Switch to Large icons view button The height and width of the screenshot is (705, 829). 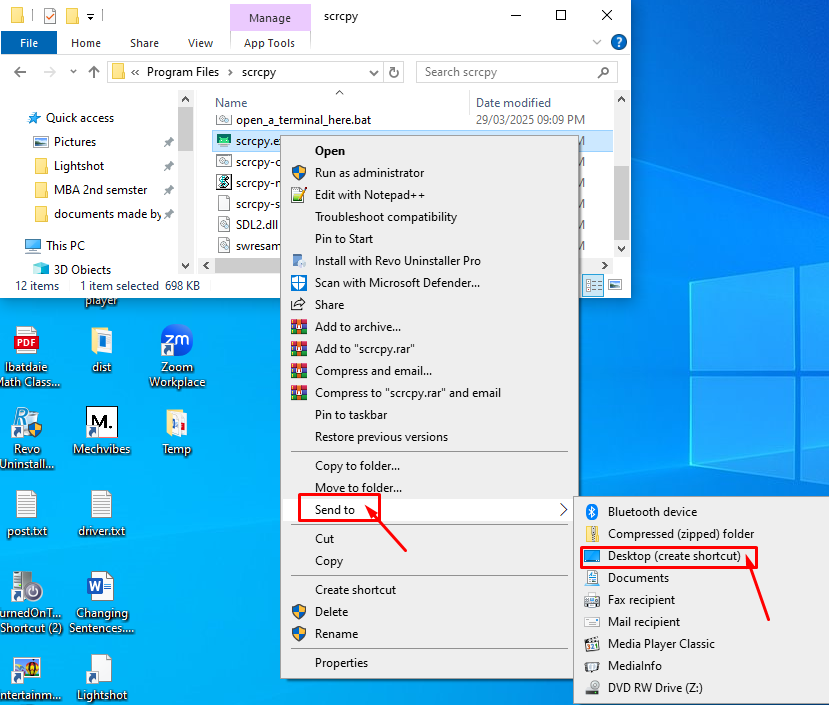[615, 286]
